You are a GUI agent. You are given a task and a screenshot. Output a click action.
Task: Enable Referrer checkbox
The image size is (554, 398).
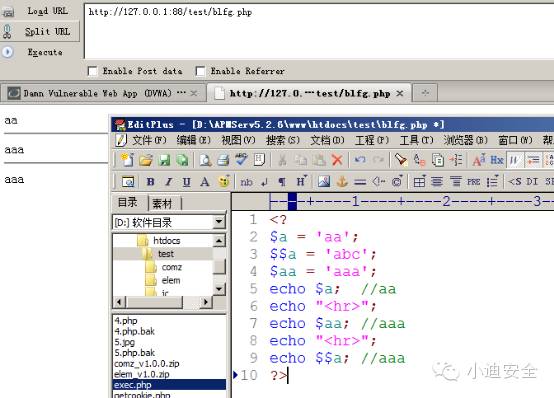point(200,71)
